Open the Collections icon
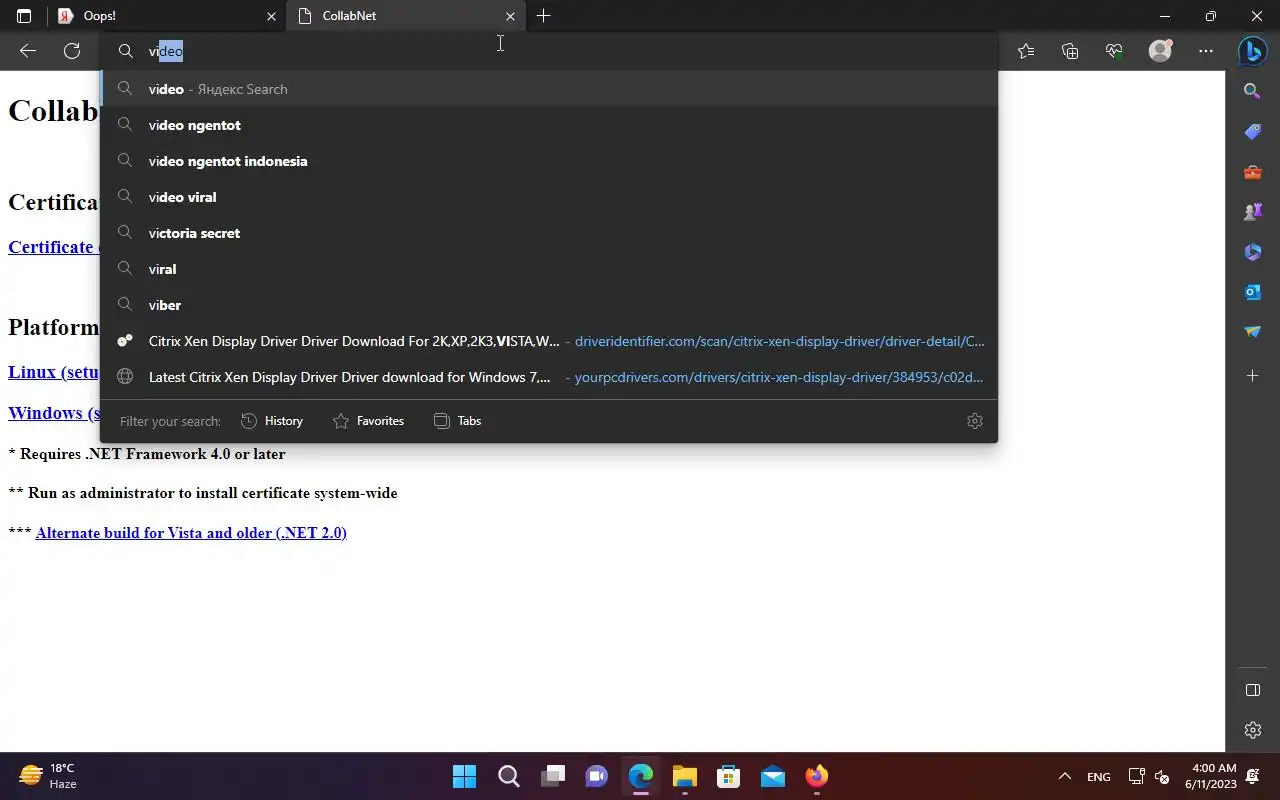Image resolution: width=1280 pixels, height=800 pixels. 1070,51
